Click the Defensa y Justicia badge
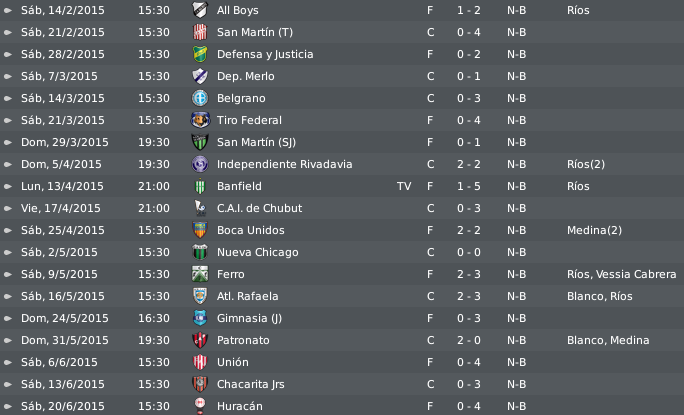The image size is (684, 415). [200, 54]
